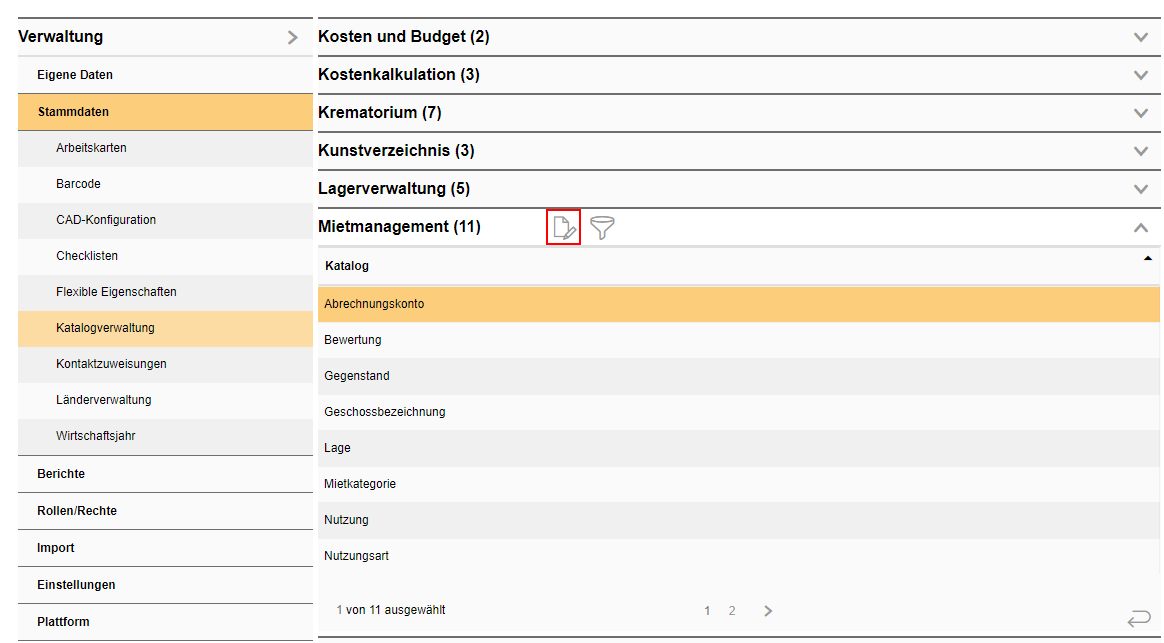Viewport: 1164px width, 643px height.
Task: Go to page 2 of catalog list
Action: (732, 611)
